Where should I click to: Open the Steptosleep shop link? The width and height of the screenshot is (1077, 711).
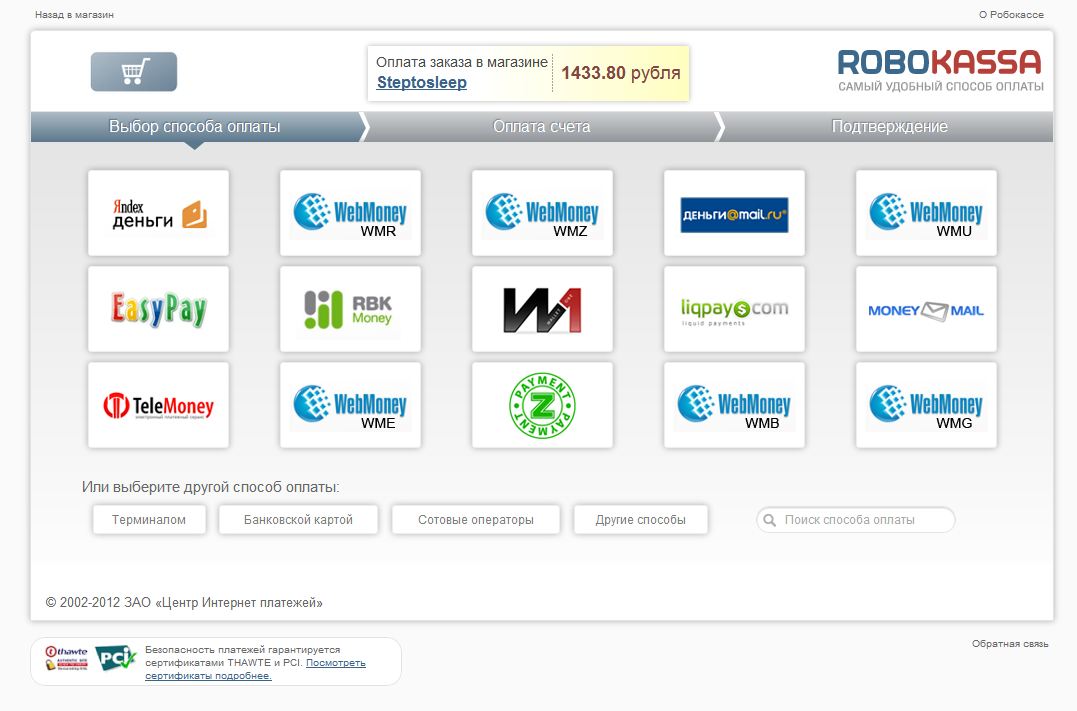(x=422, y=82)
